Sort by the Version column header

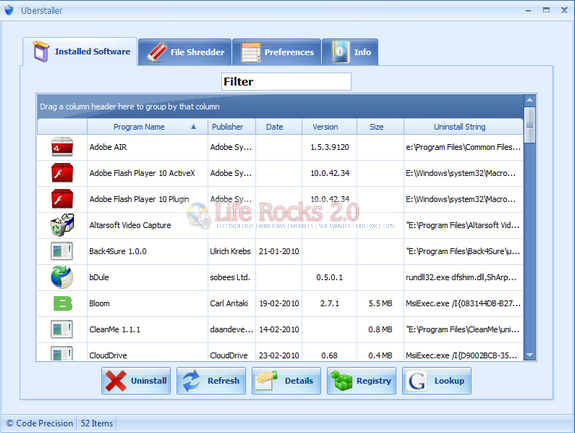click(x=329, y=127)
